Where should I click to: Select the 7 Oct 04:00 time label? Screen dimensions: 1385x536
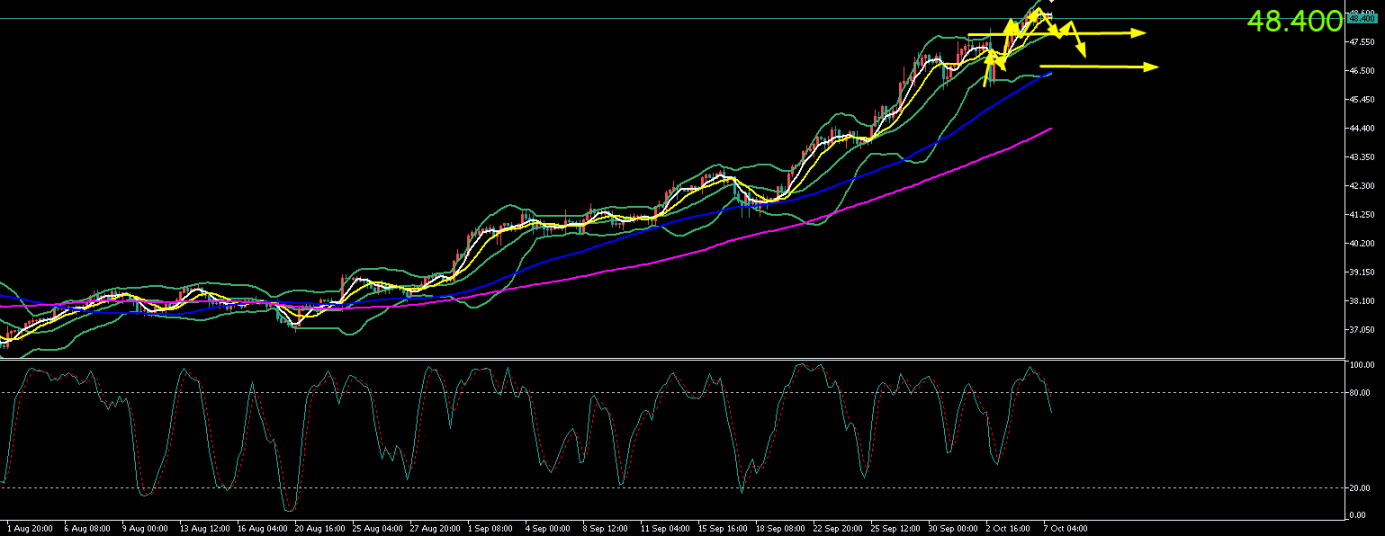(x=1065, y=527)
